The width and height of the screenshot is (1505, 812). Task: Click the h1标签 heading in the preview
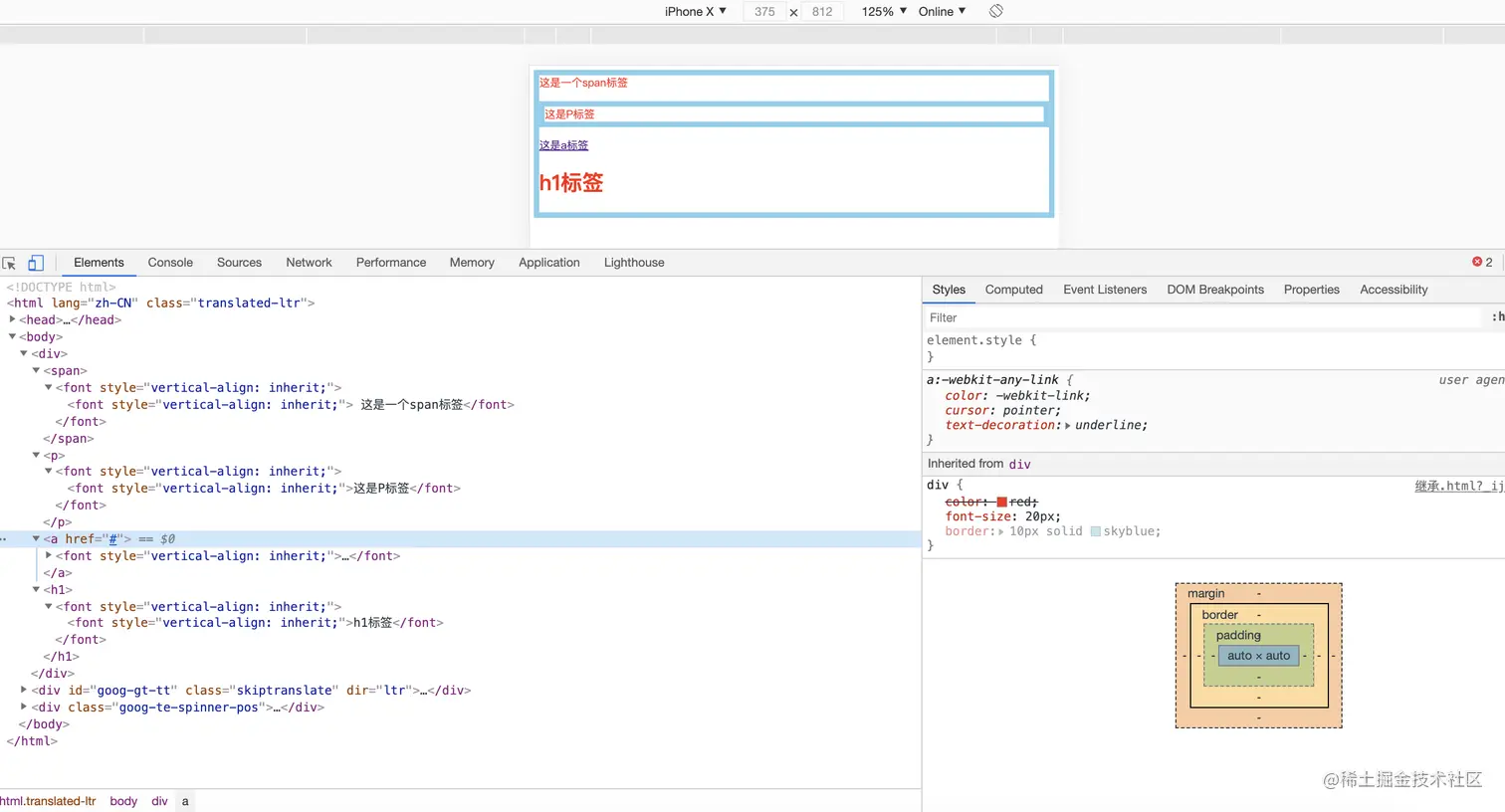[571, 183]
